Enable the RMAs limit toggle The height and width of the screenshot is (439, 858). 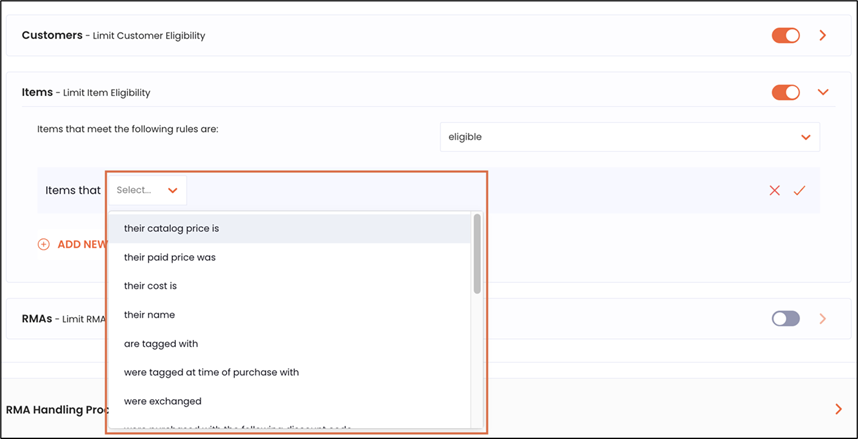coord(786,319)
